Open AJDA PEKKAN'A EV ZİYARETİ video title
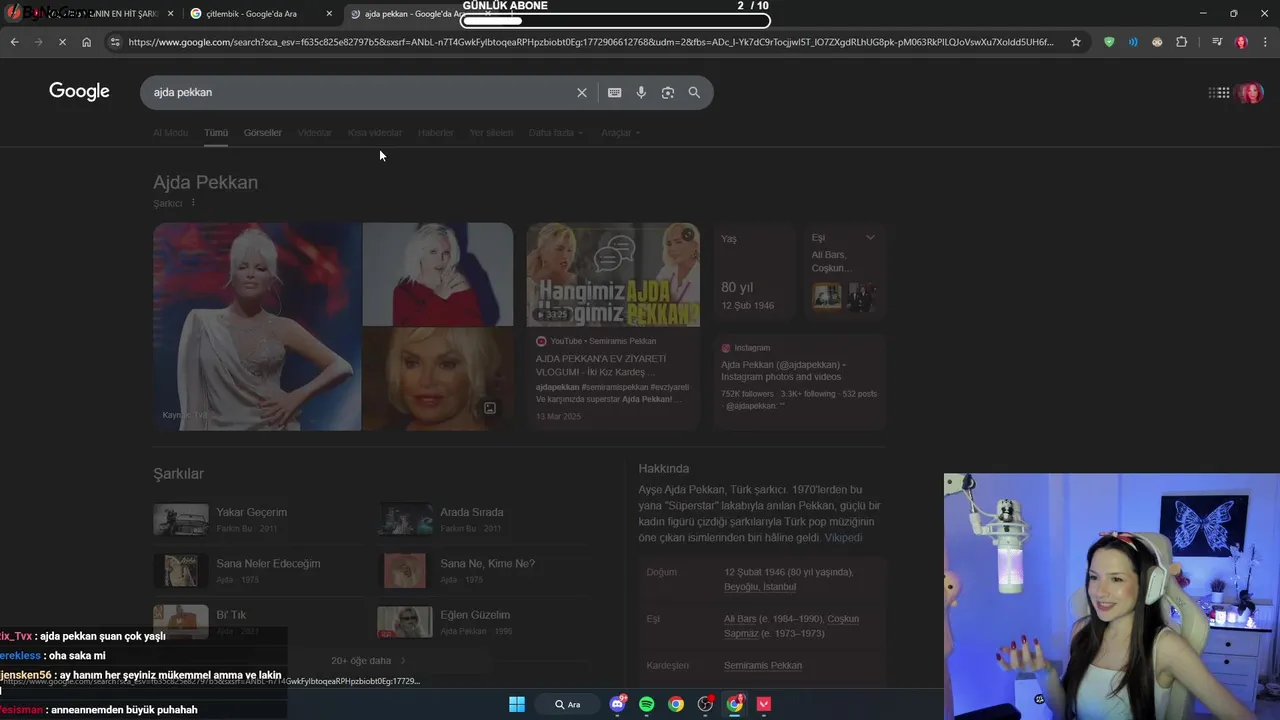The image size is (1280, 720). 601,365
